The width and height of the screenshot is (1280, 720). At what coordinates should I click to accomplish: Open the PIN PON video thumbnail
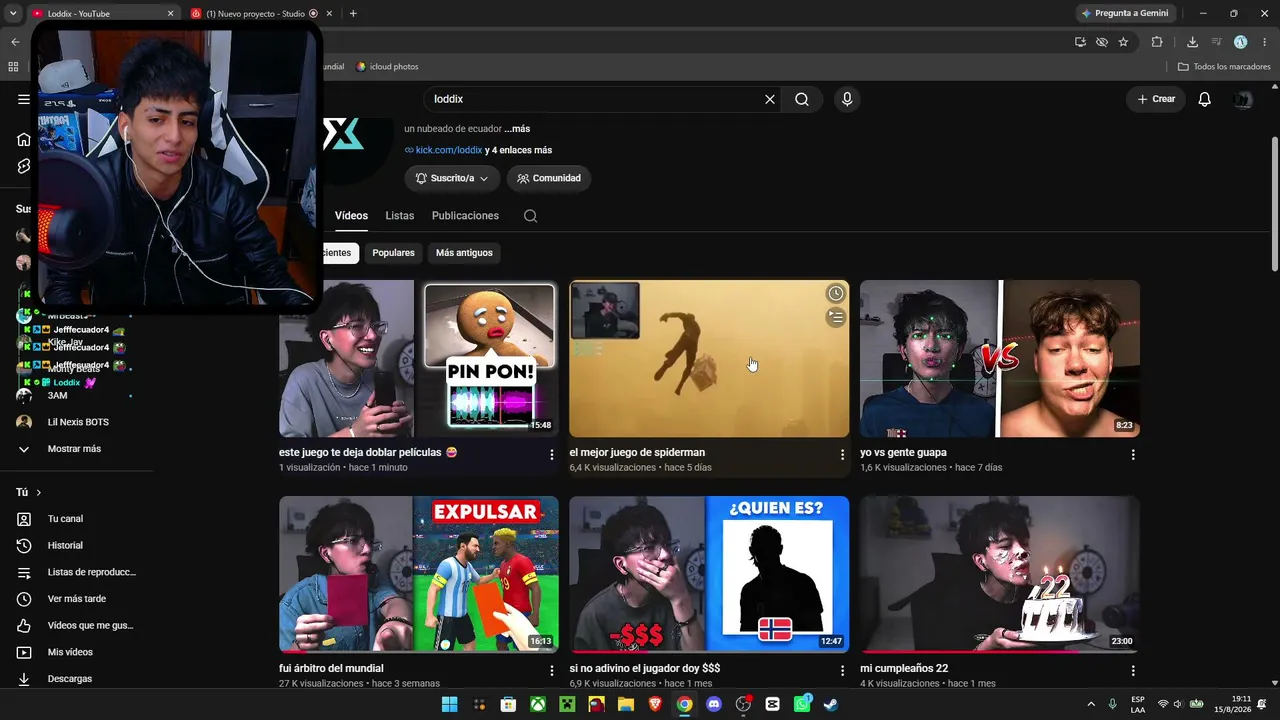click(x=419, y=358)
